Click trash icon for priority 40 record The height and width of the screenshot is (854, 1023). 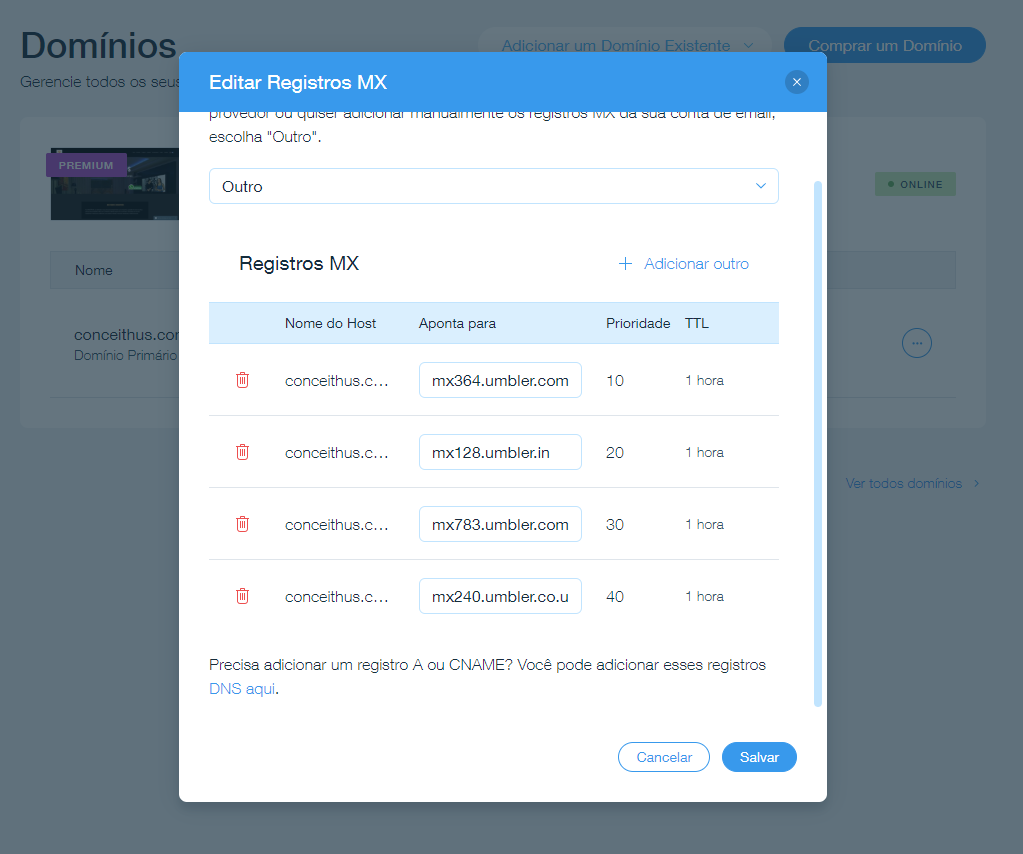242,596
